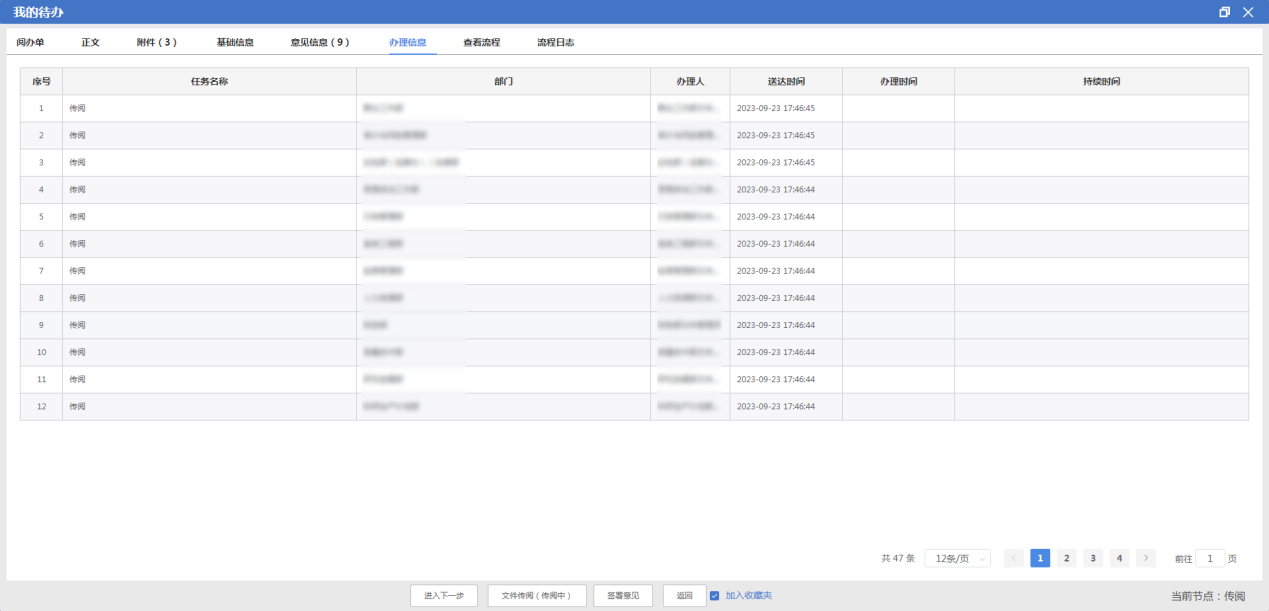View the 查看流程 tab
Viewport: 1269px width, 611px height.
pos(481,43)
